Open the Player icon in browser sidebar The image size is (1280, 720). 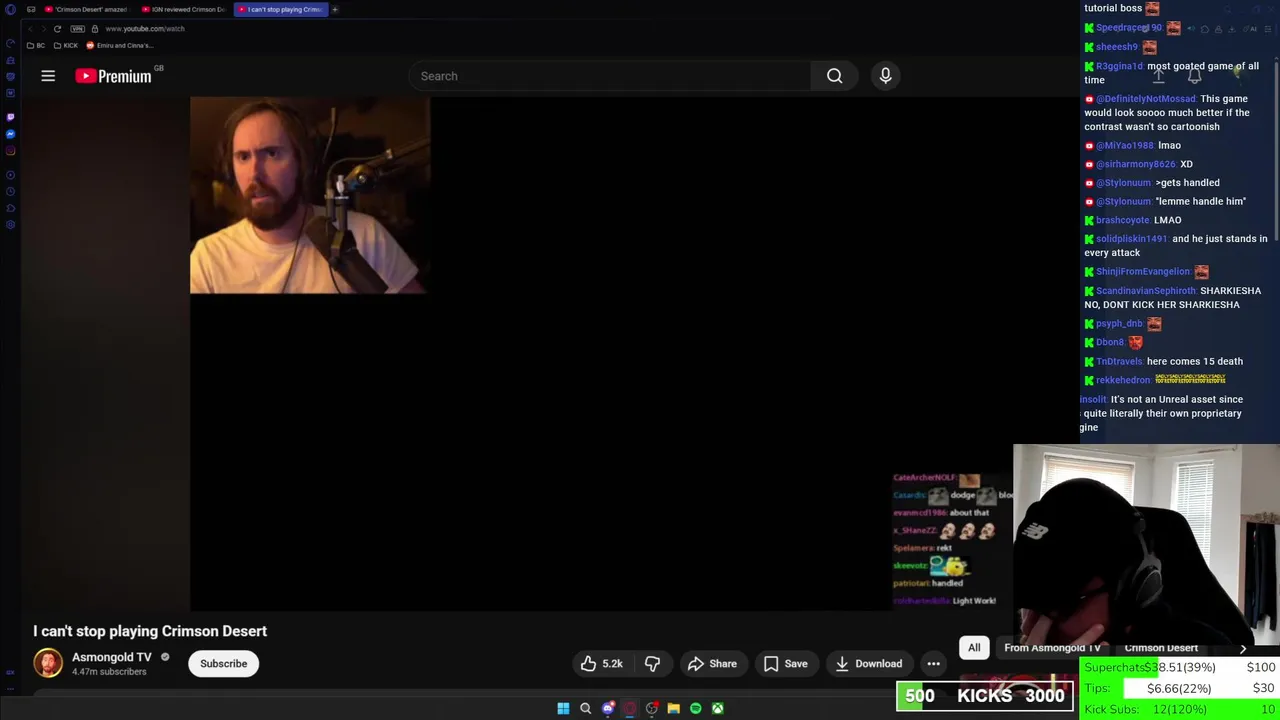[10, 175]
